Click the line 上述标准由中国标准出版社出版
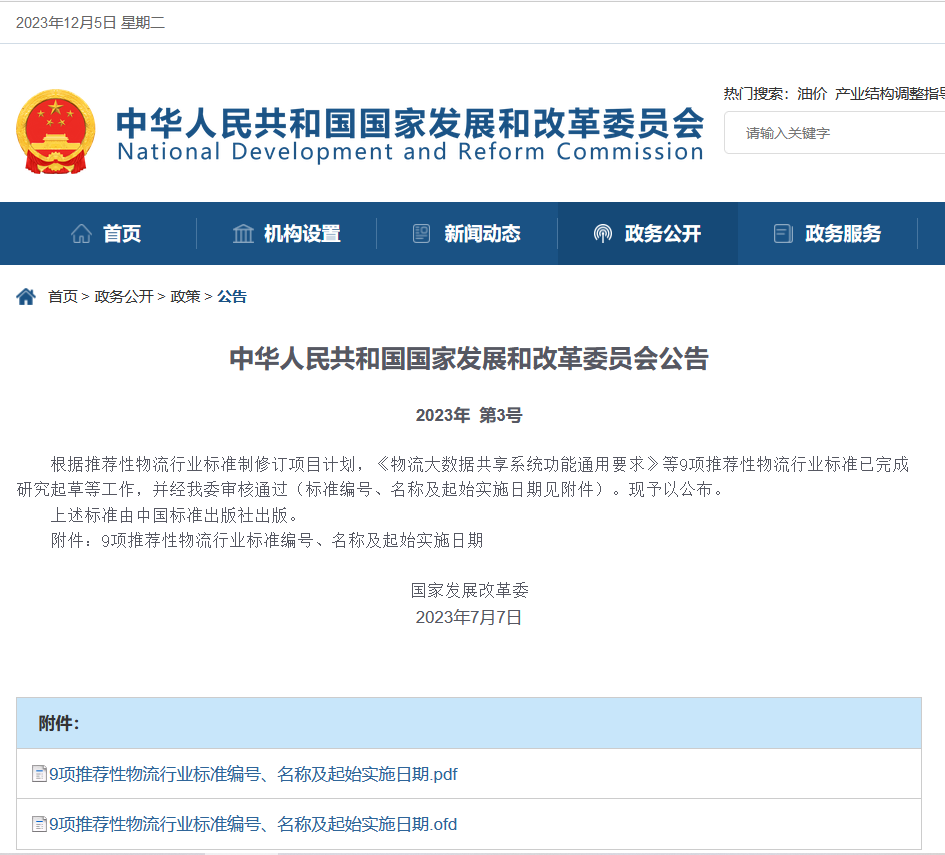This screenshot has width=945, height=855. [x=175, y=515]
